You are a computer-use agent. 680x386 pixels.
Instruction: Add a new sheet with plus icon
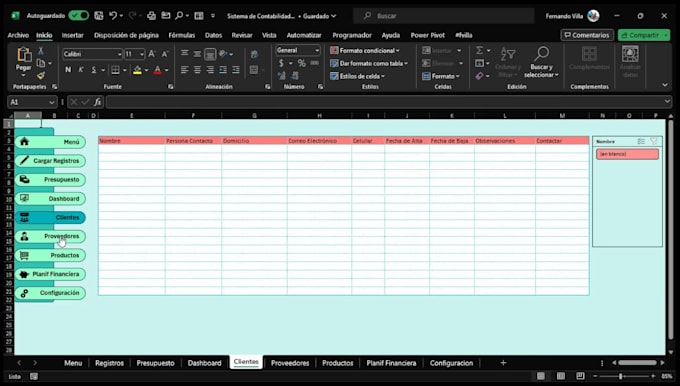pyautogui.click(x=503, y=363)
